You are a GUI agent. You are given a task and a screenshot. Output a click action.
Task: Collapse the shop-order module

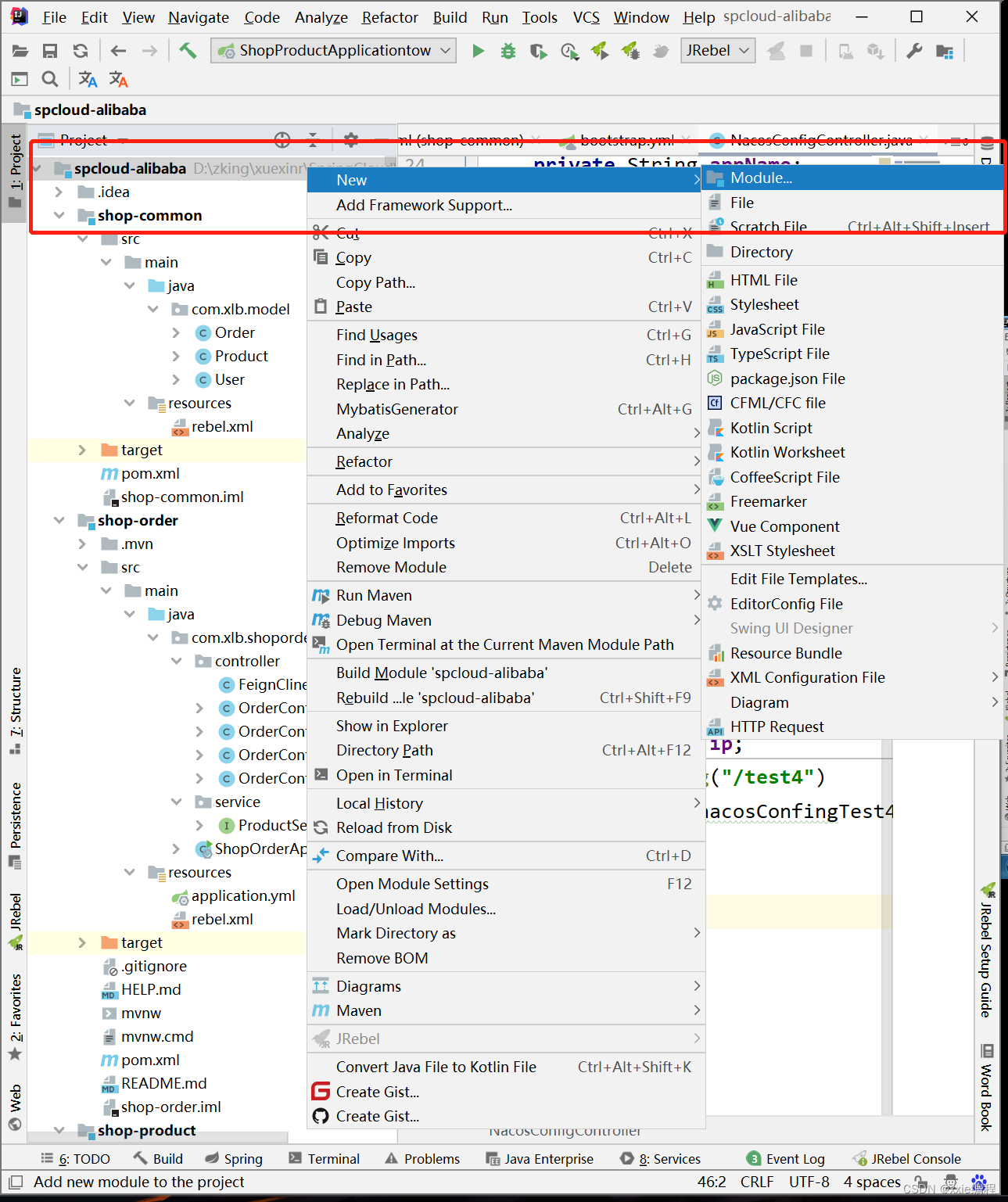pyautogui.click(x=59, y=520)
